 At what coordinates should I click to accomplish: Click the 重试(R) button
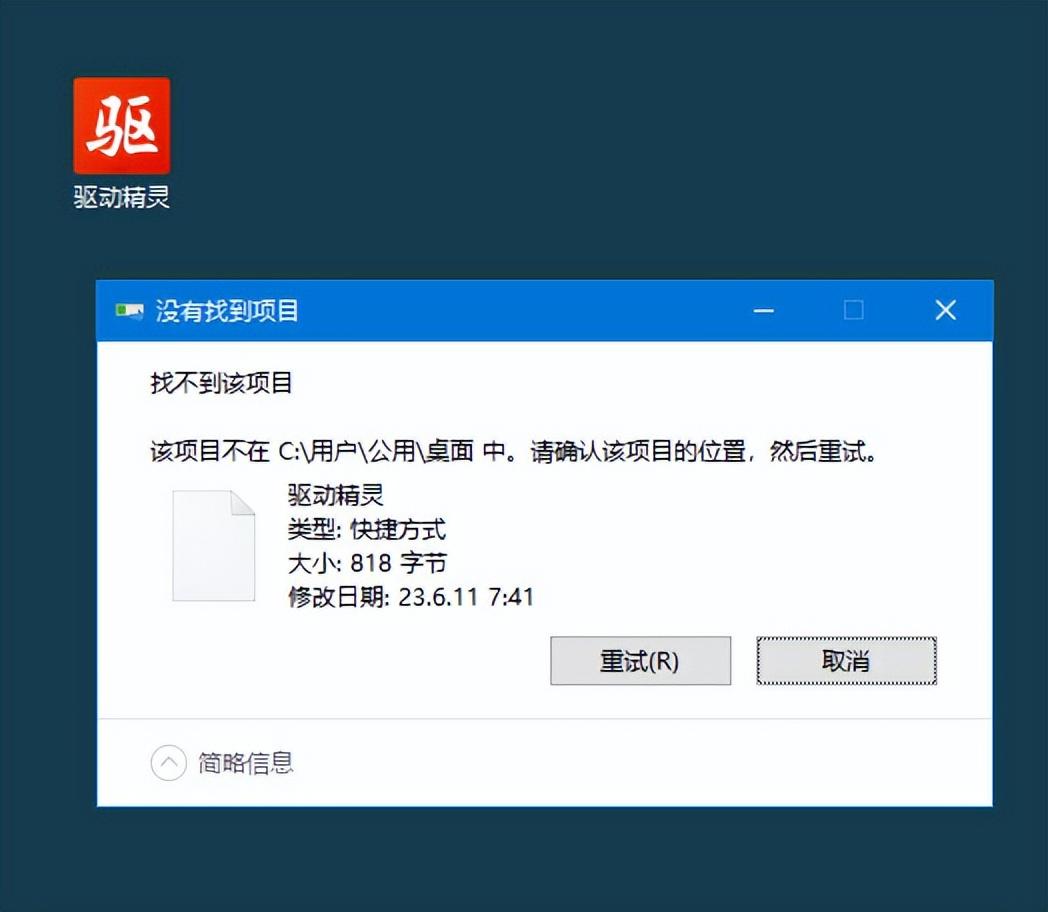640,661
